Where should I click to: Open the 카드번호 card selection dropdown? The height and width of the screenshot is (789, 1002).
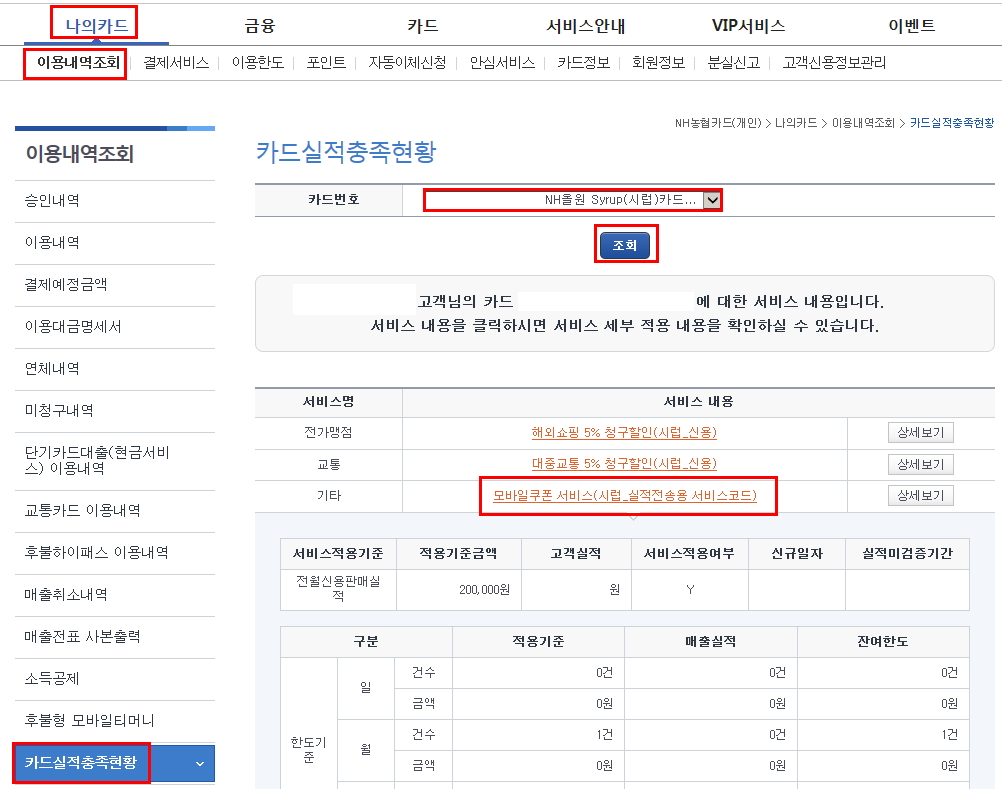tap(562, 199)
